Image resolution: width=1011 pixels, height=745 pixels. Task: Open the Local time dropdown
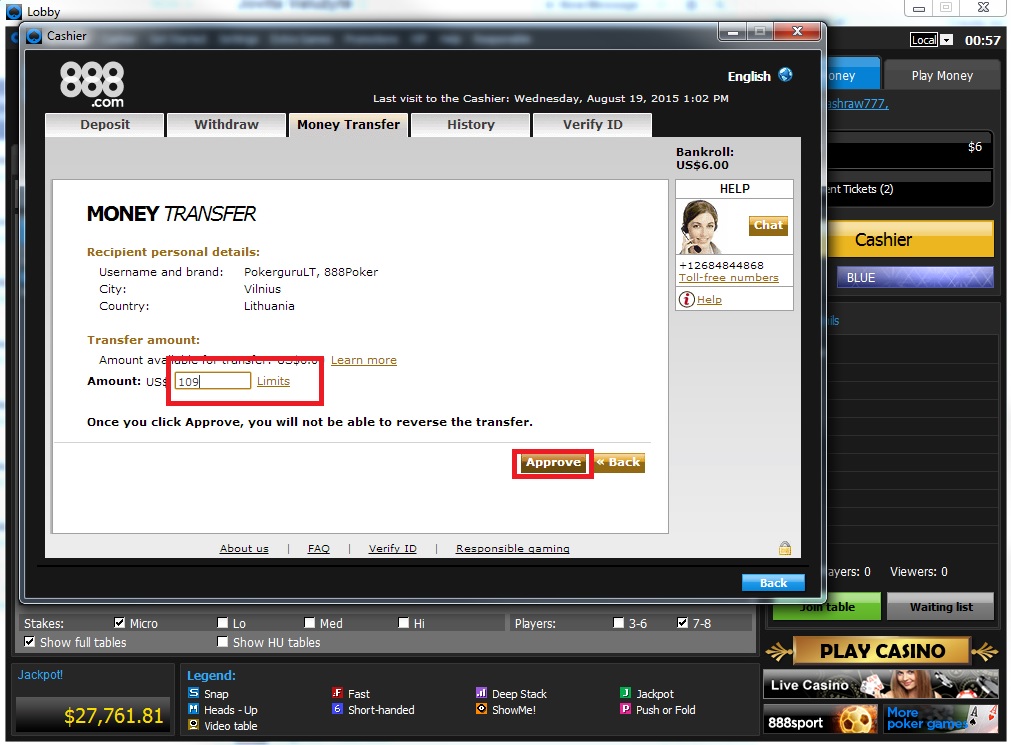[946, 40]
